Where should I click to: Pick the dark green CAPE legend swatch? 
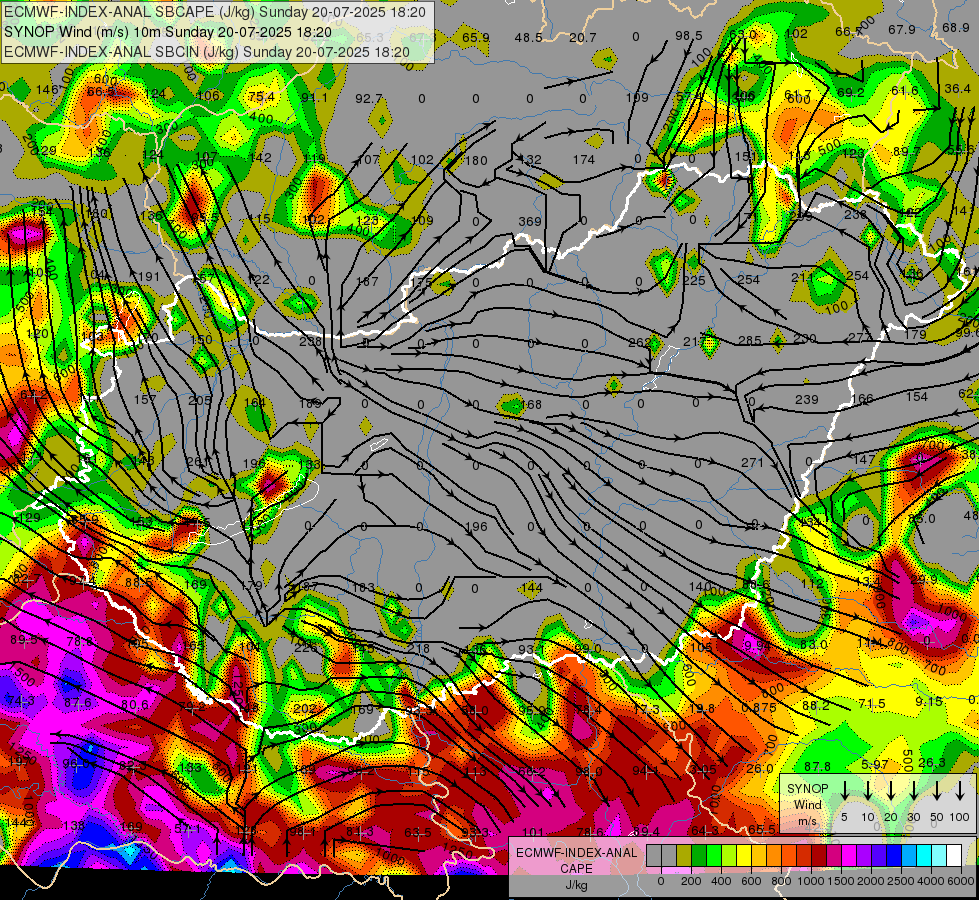coord(699,855)
